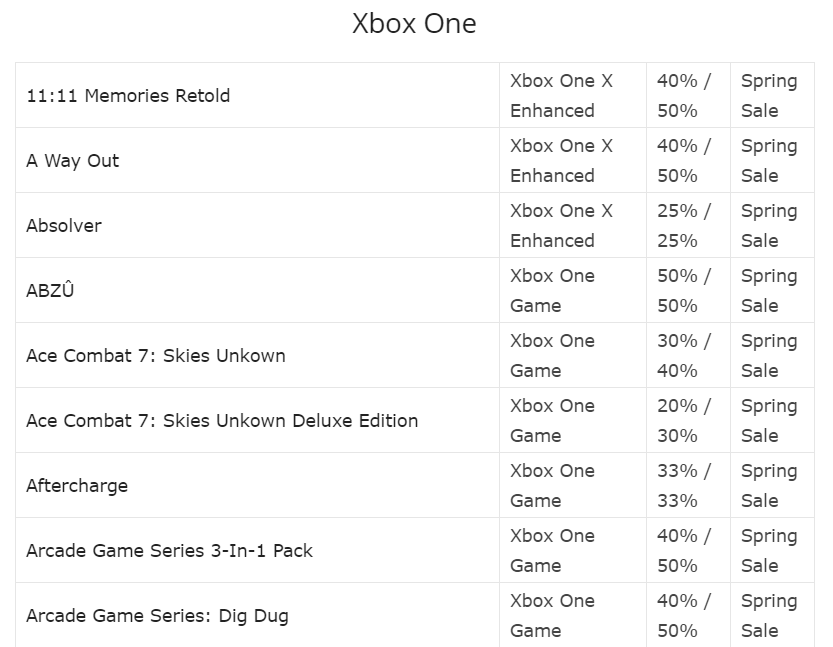
Task: Click Xbox One X Enhanced for A Way Out
Action: pyautogui.click(x=562, y=160)
